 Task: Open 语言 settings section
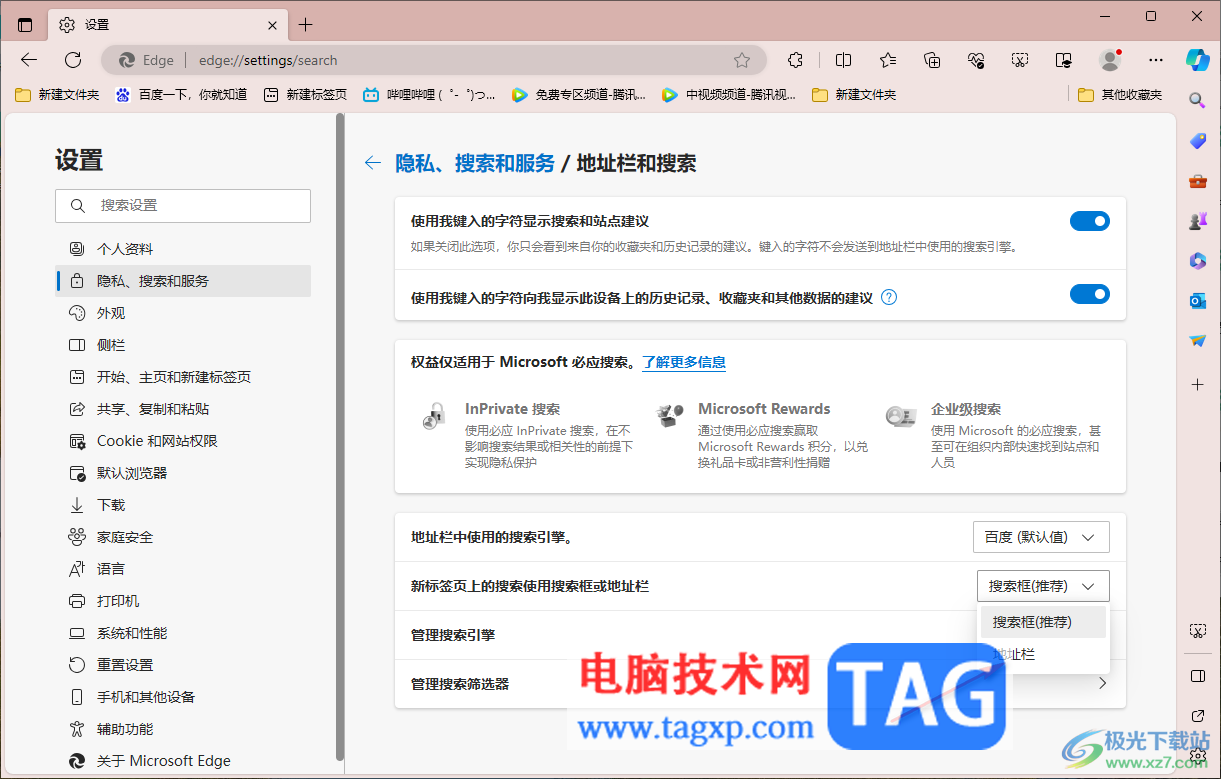[x=183, y=569]
